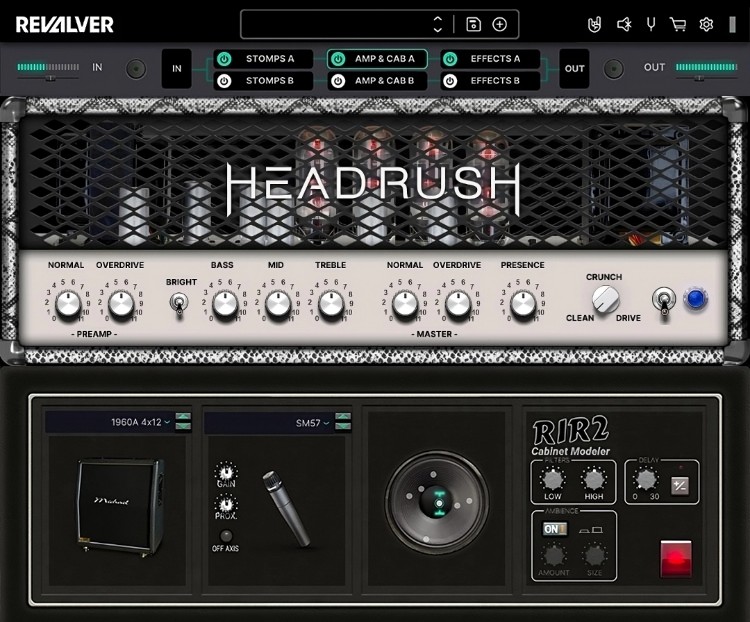750x622 pixels.
Task: Click the Preamp Normal knob
Action: 68,303
